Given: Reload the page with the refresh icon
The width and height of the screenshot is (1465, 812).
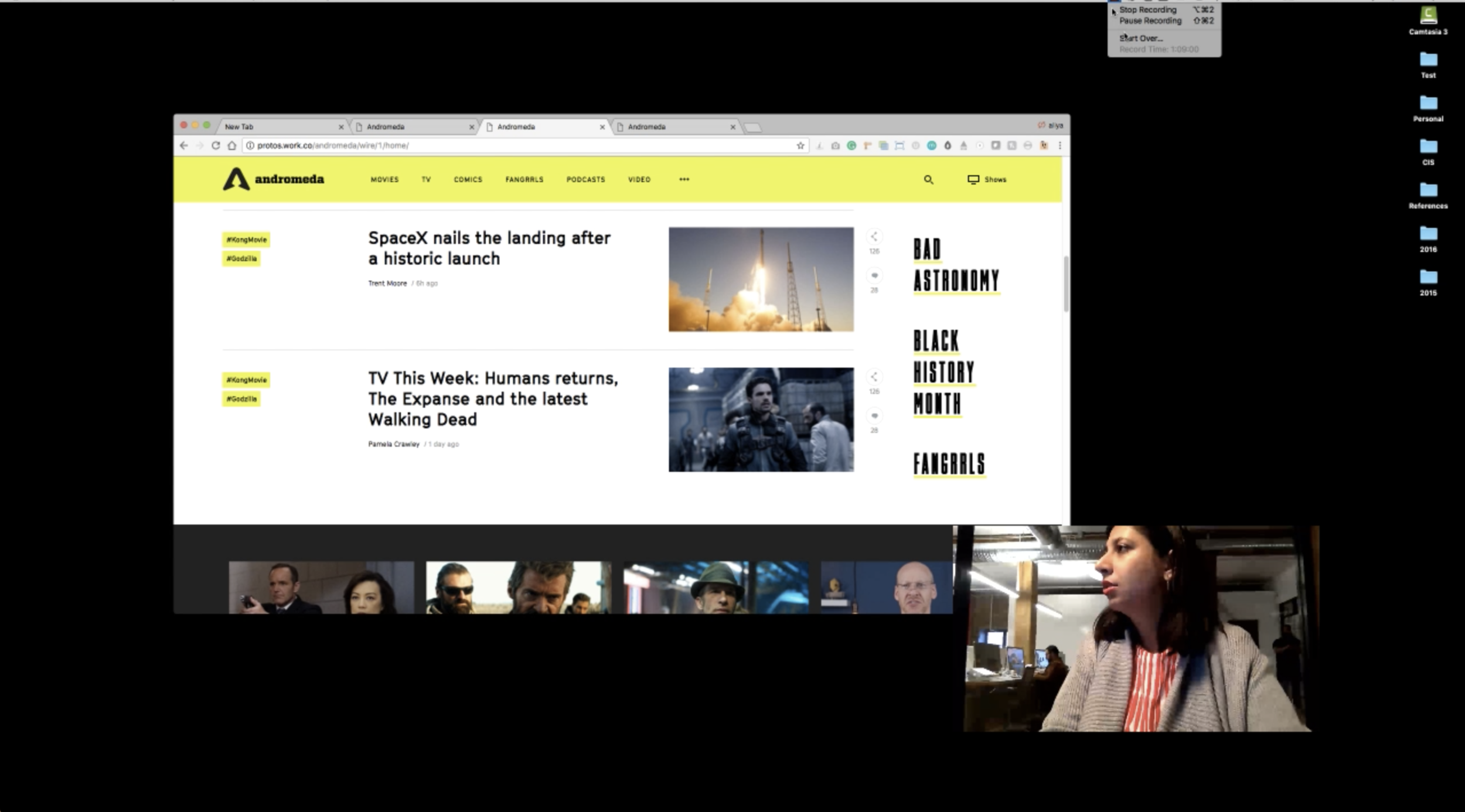Looking at the screenshot, I should click(x=216, y=146).
